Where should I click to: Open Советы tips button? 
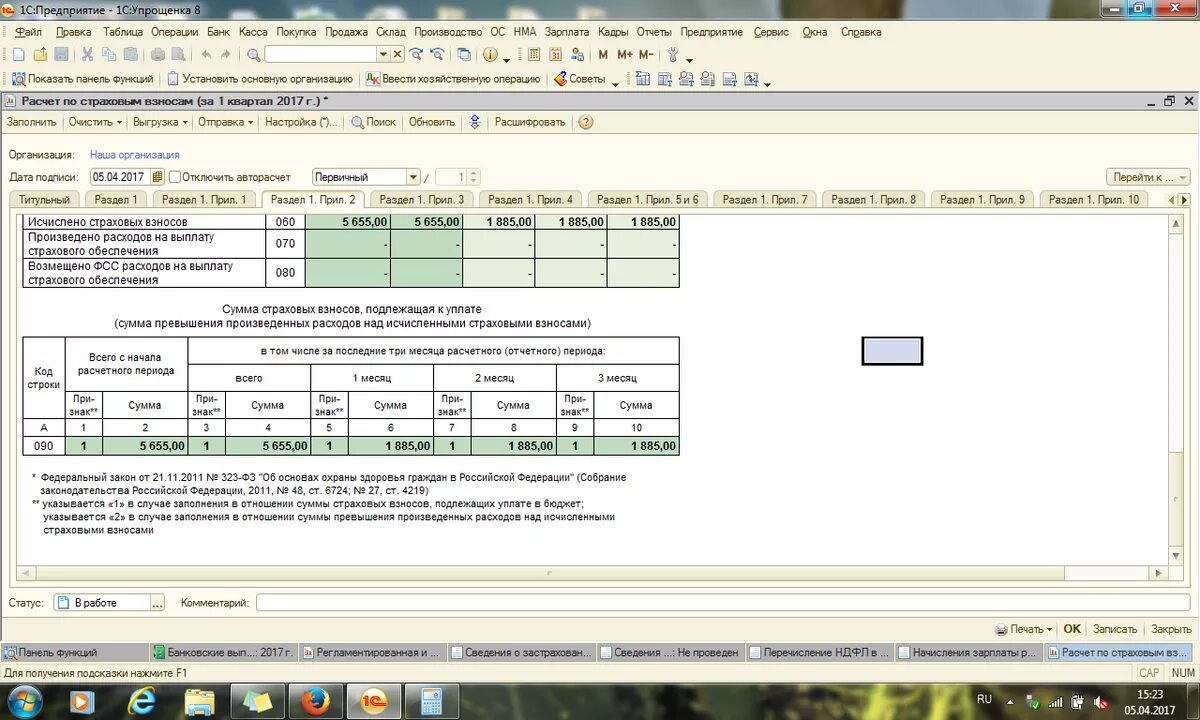click(x=580, y=79)
